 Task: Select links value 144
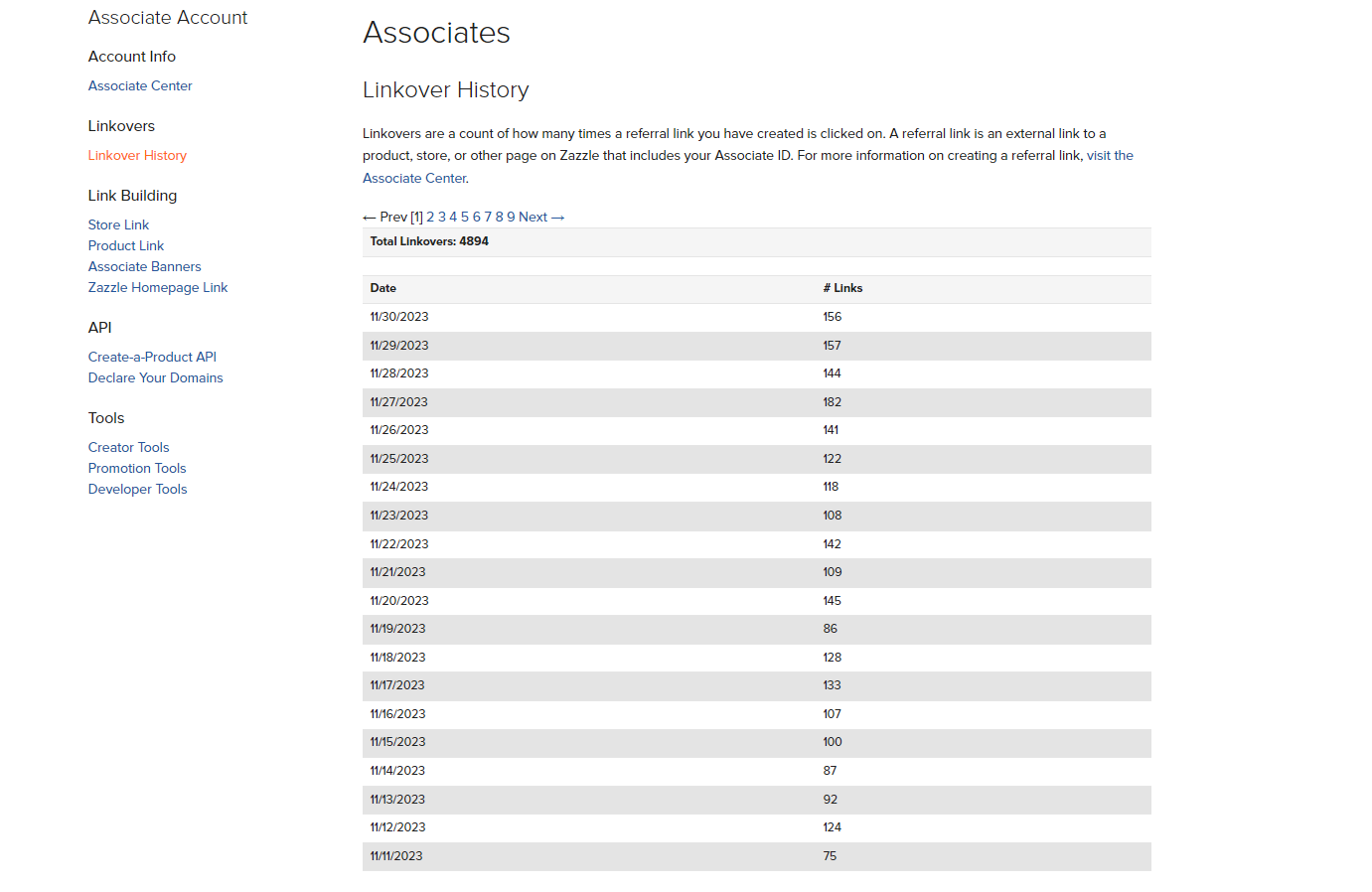832,373
